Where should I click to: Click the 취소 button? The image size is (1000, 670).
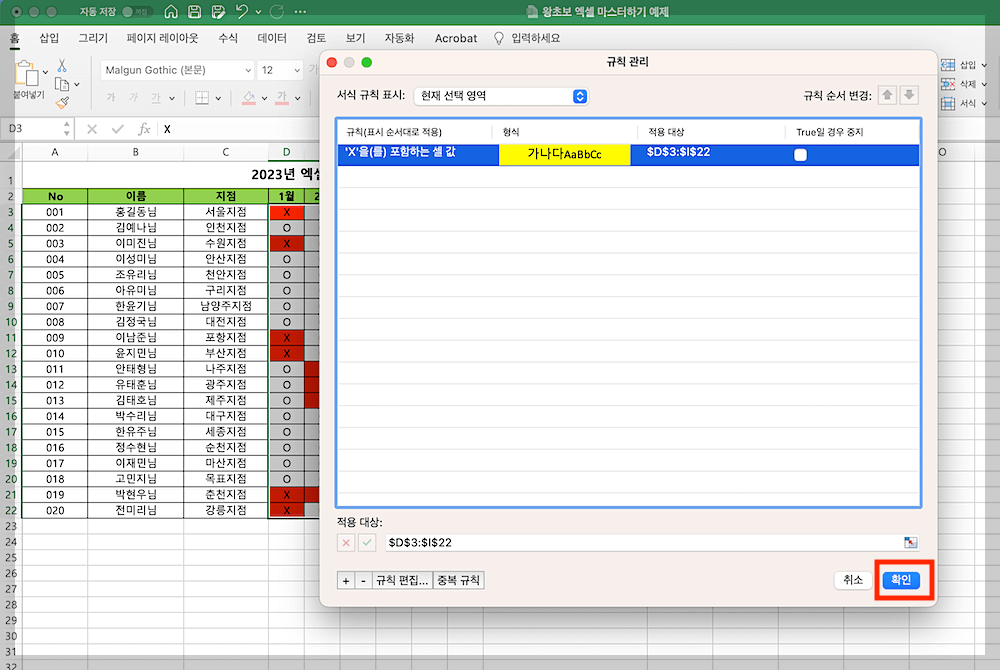tap(853, 580)
